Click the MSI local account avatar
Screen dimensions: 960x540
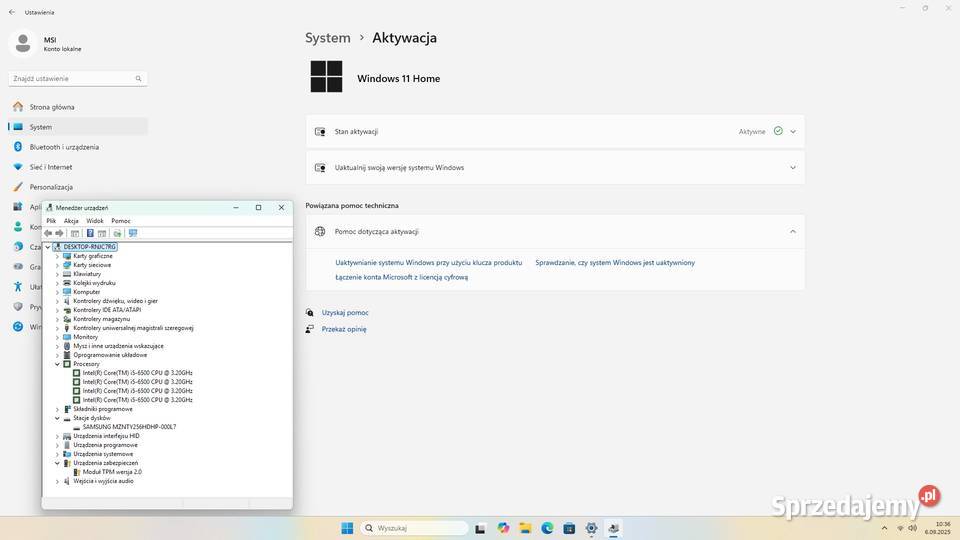23,43
